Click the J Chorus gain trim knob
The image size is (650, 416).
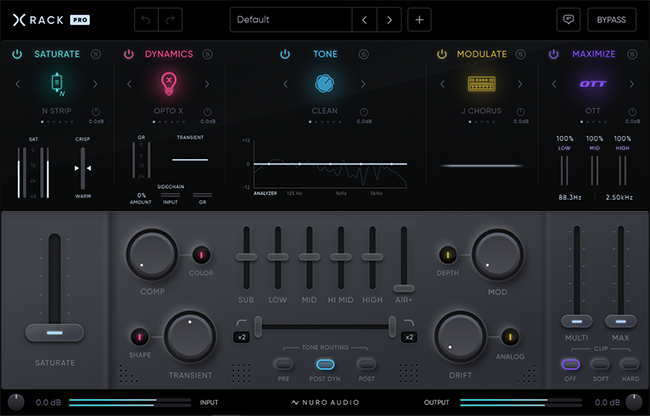coord(521,112)
